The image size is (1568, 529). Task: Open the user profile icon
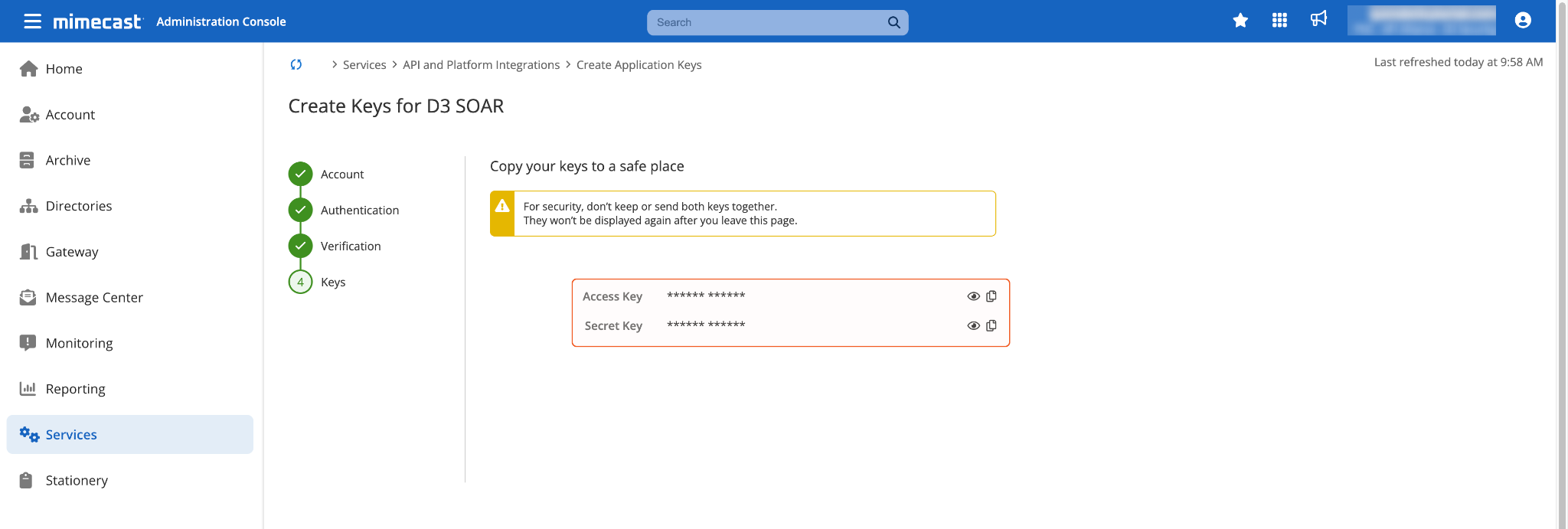(1523, 21)
